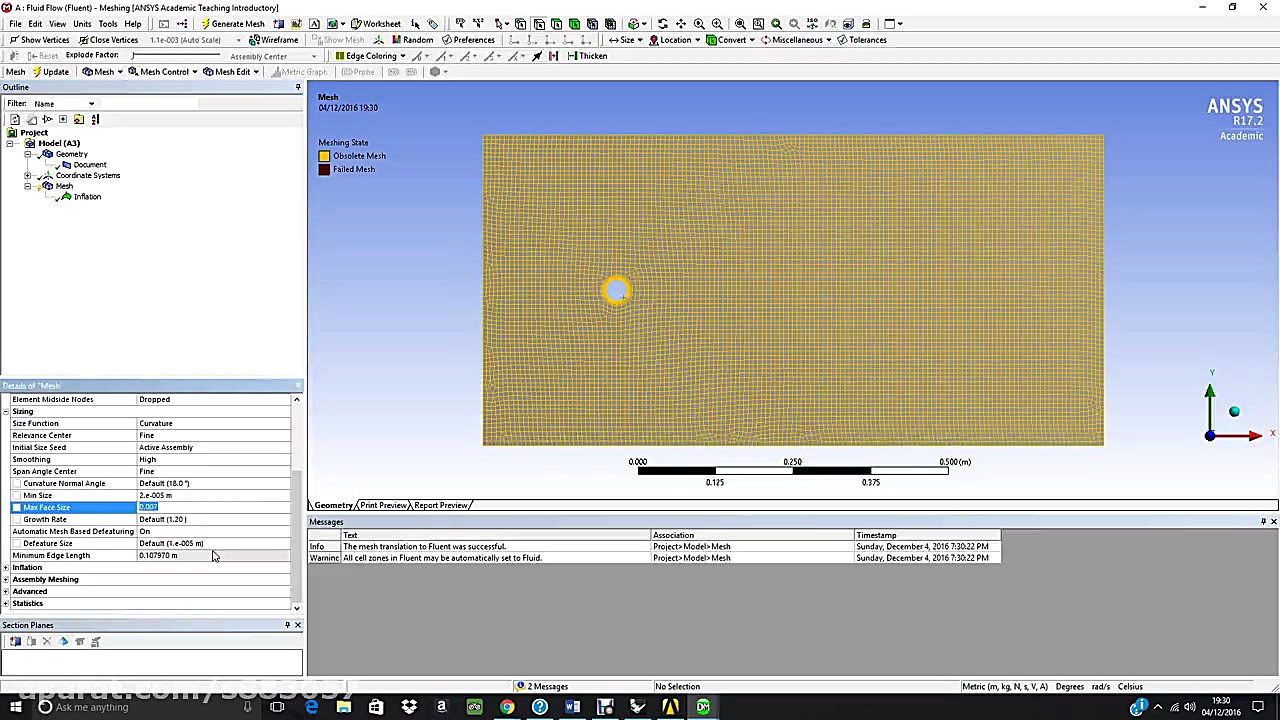The height and width of the screenshot is (720, 1280).
Task: Toggle Wireframe display mode
Action: [x=273, y=40]
